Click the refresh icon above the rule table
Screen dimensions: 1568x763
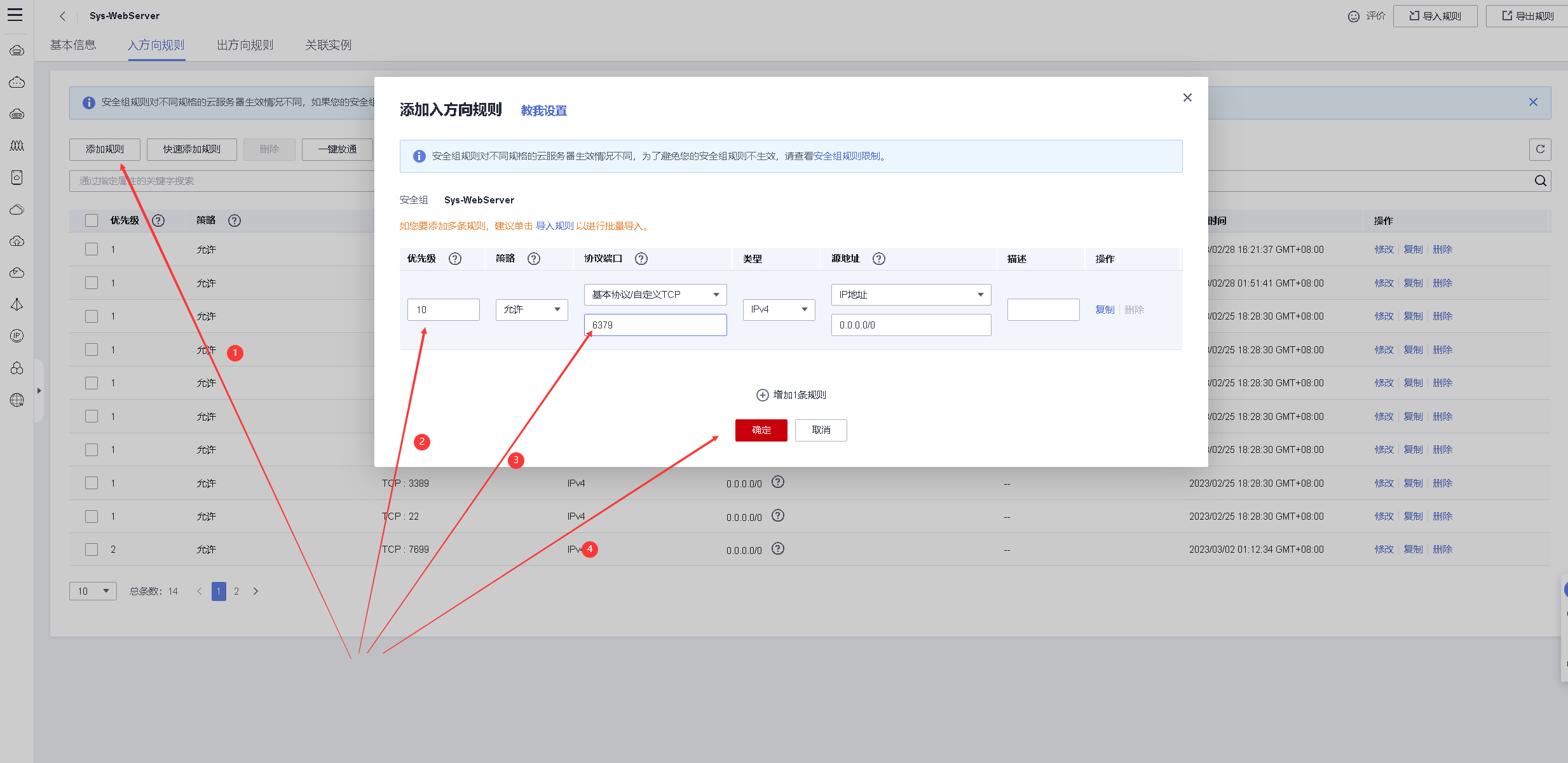pyautogui.click(x=1539, y=149)
